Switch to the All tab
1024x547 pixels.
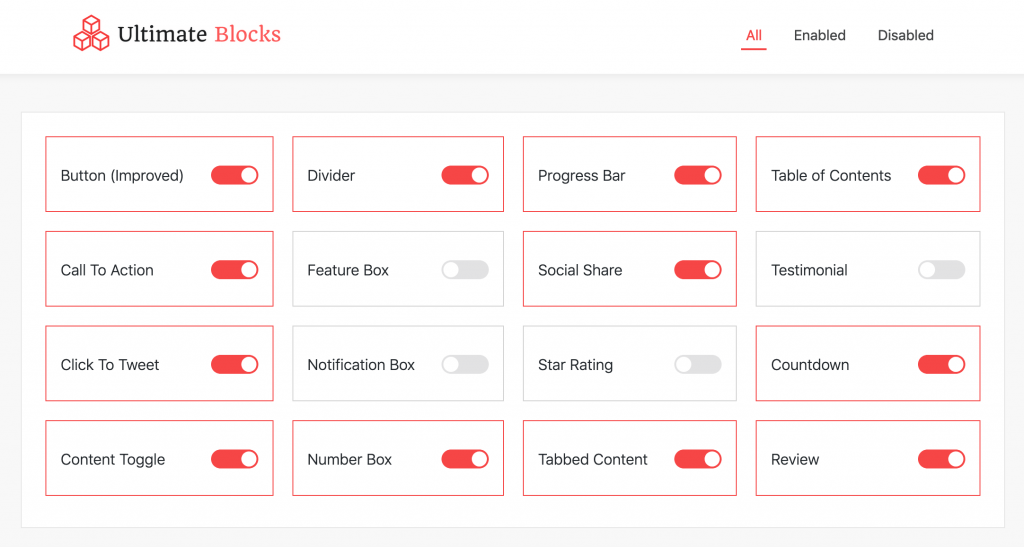(754, 35)
